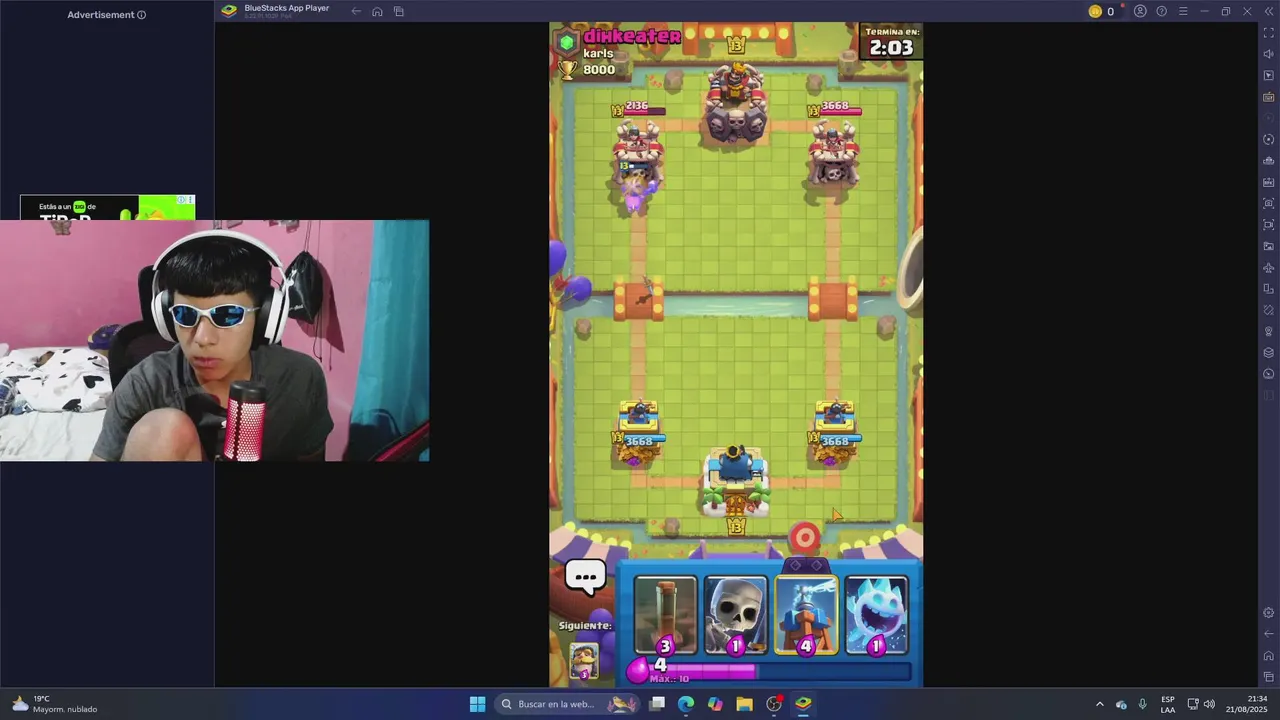Click the taskbar search box
The width and height of the screenshot is (1280, 720).
click(x=567, y=704)
